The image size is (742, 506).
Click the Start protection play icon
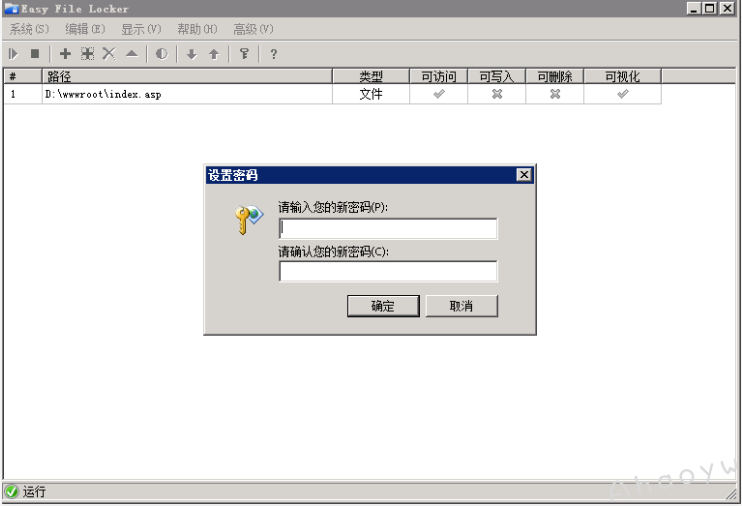[14, 54]
